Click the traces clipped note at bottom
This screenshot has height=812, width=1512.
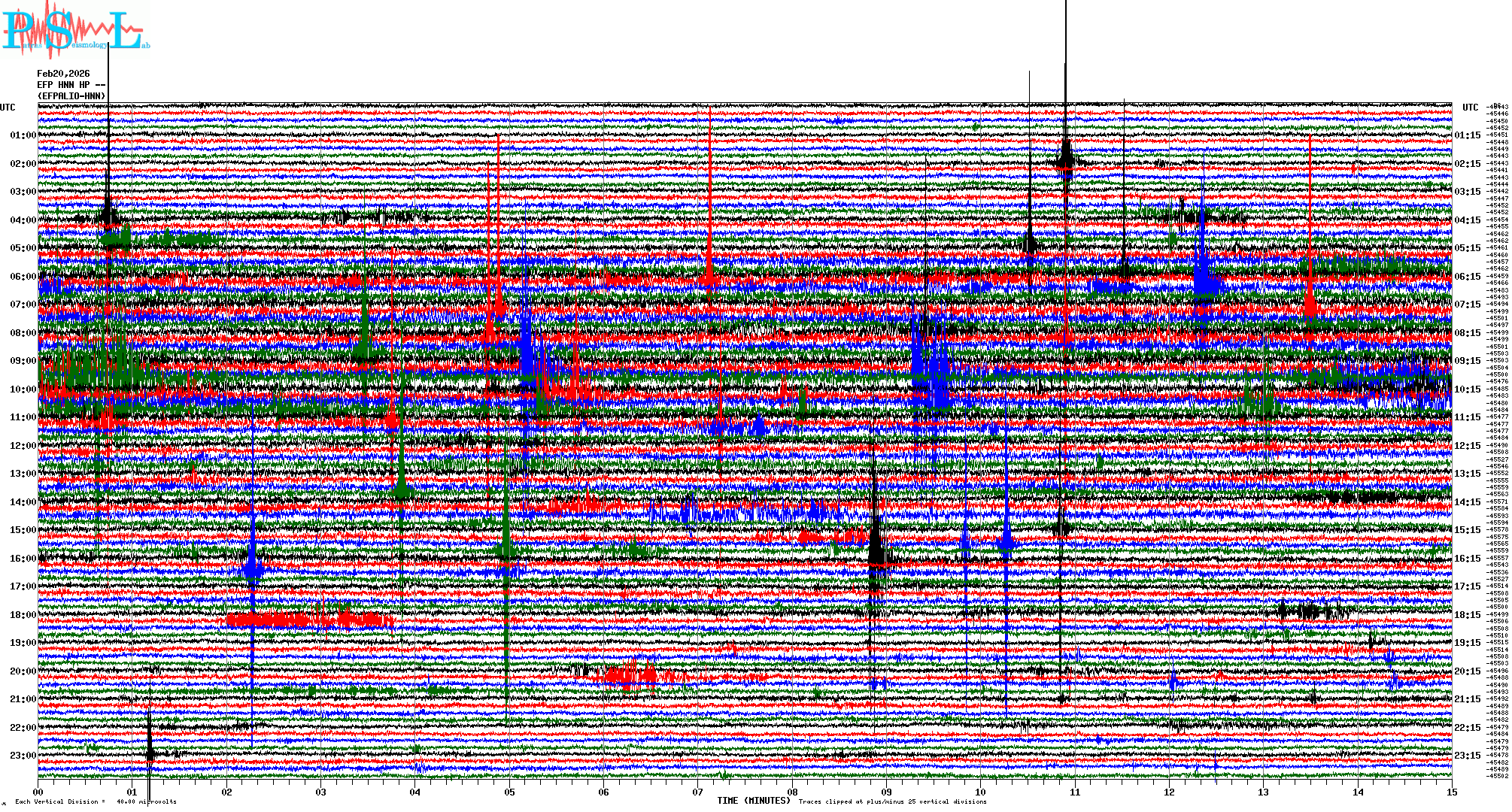pyautogui.click(x=892, y=801)
